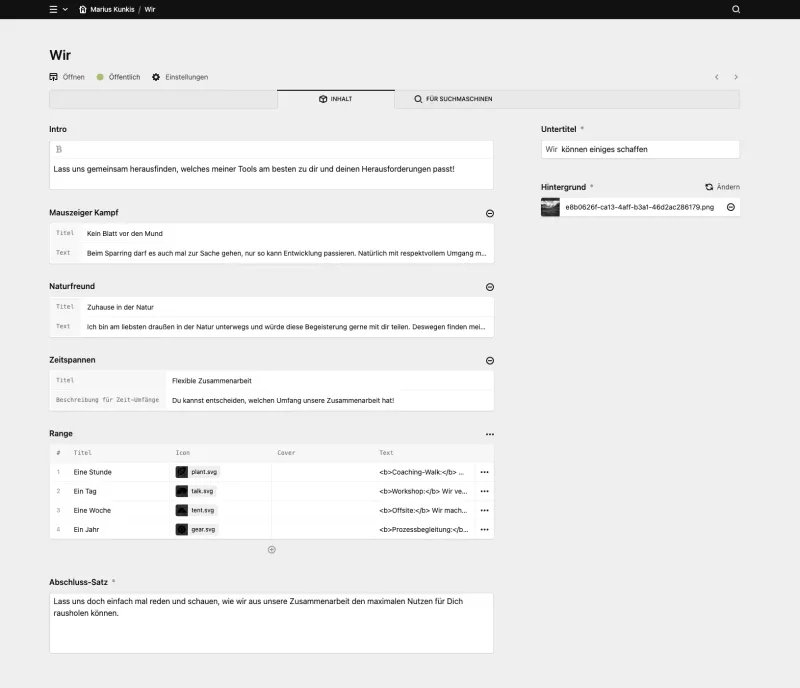Open options for the Ein Jahr row

(x=484, y=530)
